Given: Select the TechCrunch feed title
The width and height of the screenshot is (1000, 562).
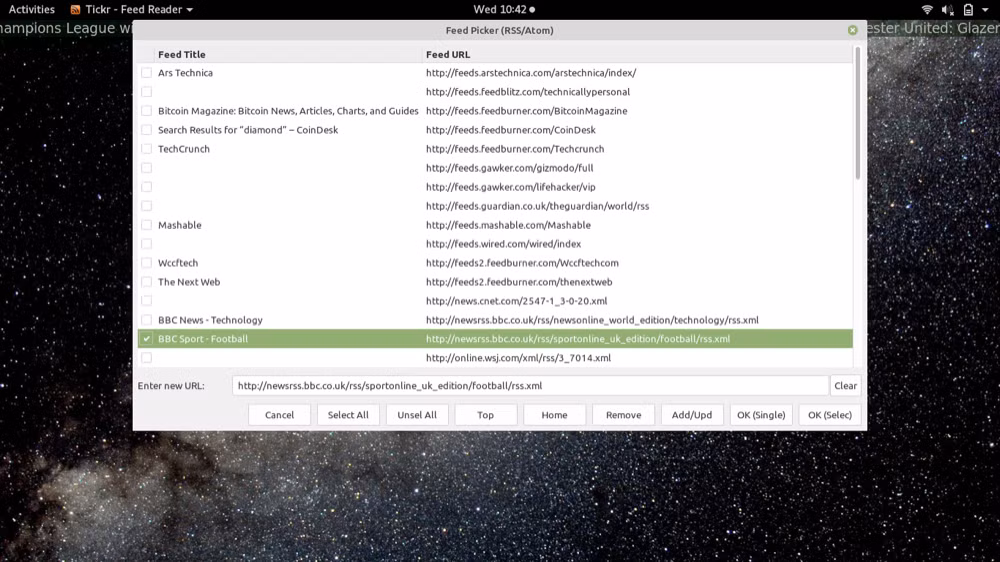Looking at the screenshot, I should (184, 149).
